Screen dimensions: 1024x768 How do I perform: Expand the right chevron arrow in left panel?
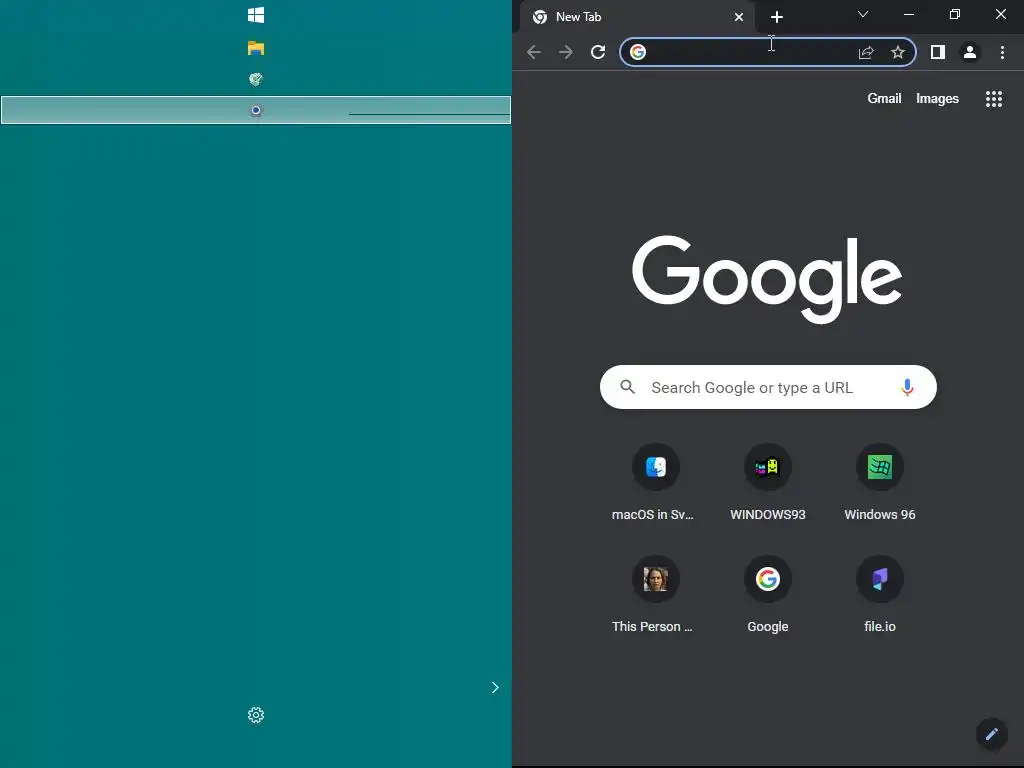point(495,687)
